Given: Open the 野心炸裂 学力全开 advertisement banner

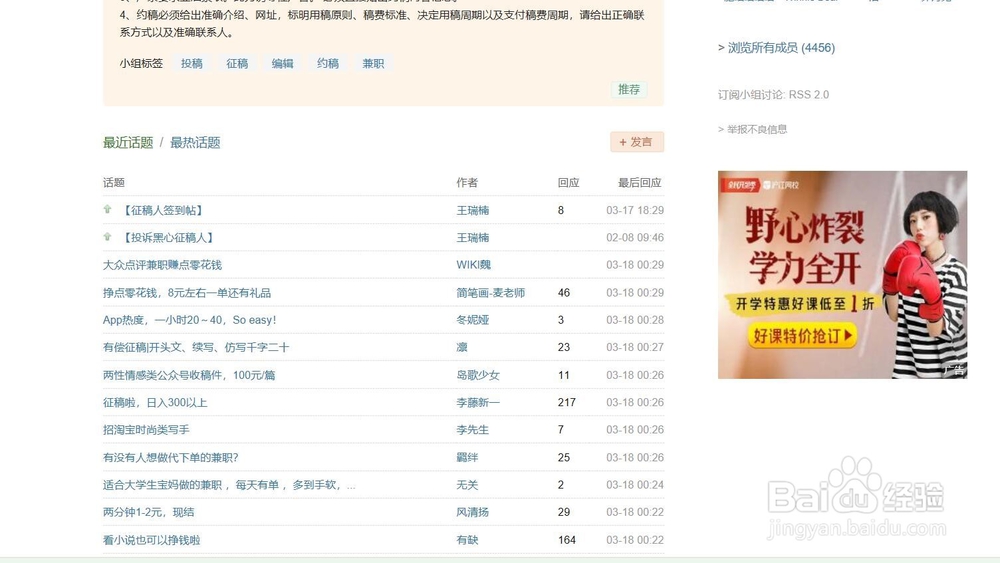Looking at the screenshot, I should (842, 274).
